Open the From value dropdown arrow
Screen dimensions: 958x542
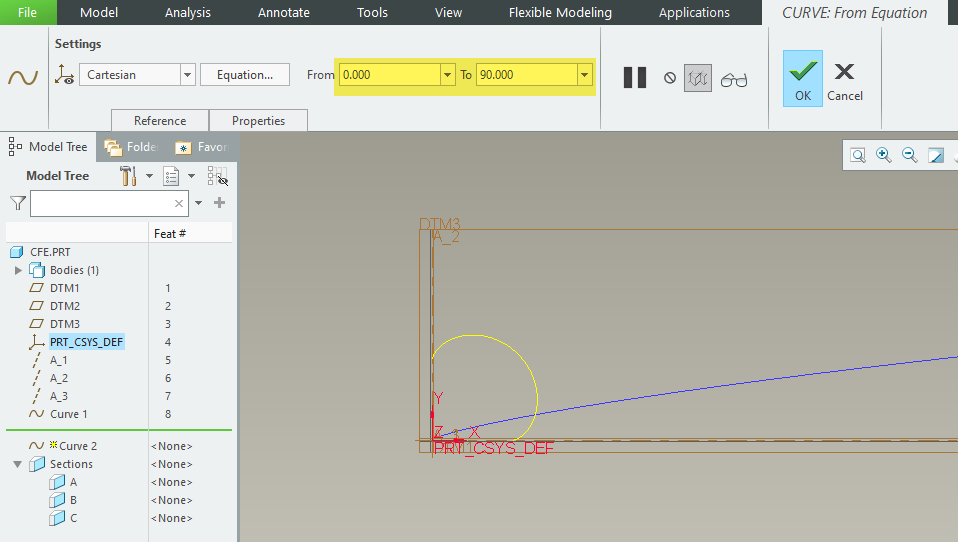447,75
